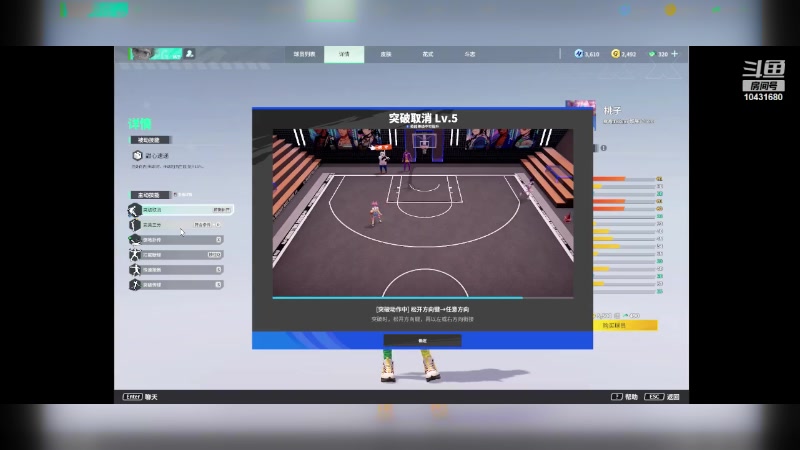Switch to the 球员列表 tab

pos(304,54)
